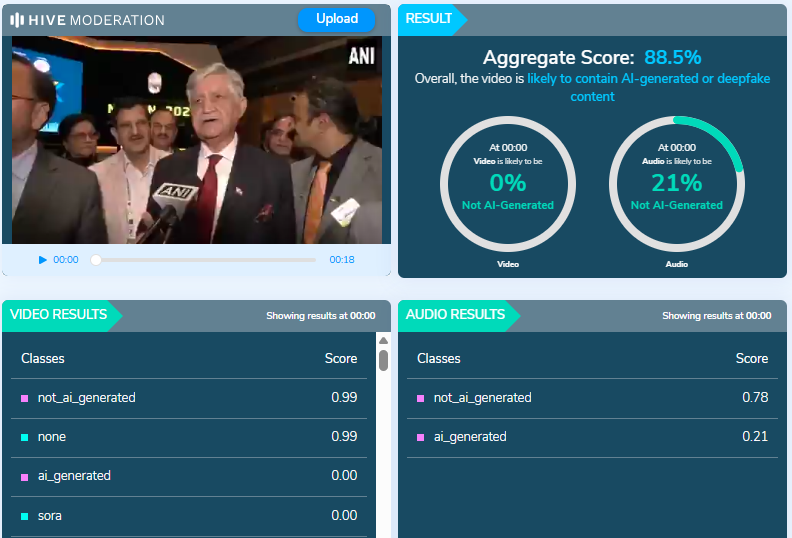This screenshot has height=538, width=792.
Task: Click the cyan marker beside 'none' class
Action: 25,438
